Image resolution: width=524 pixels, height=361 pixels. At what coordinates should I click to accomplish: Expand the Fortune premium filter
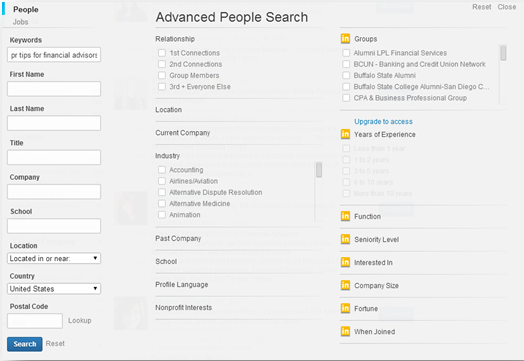tap(366, 309)
